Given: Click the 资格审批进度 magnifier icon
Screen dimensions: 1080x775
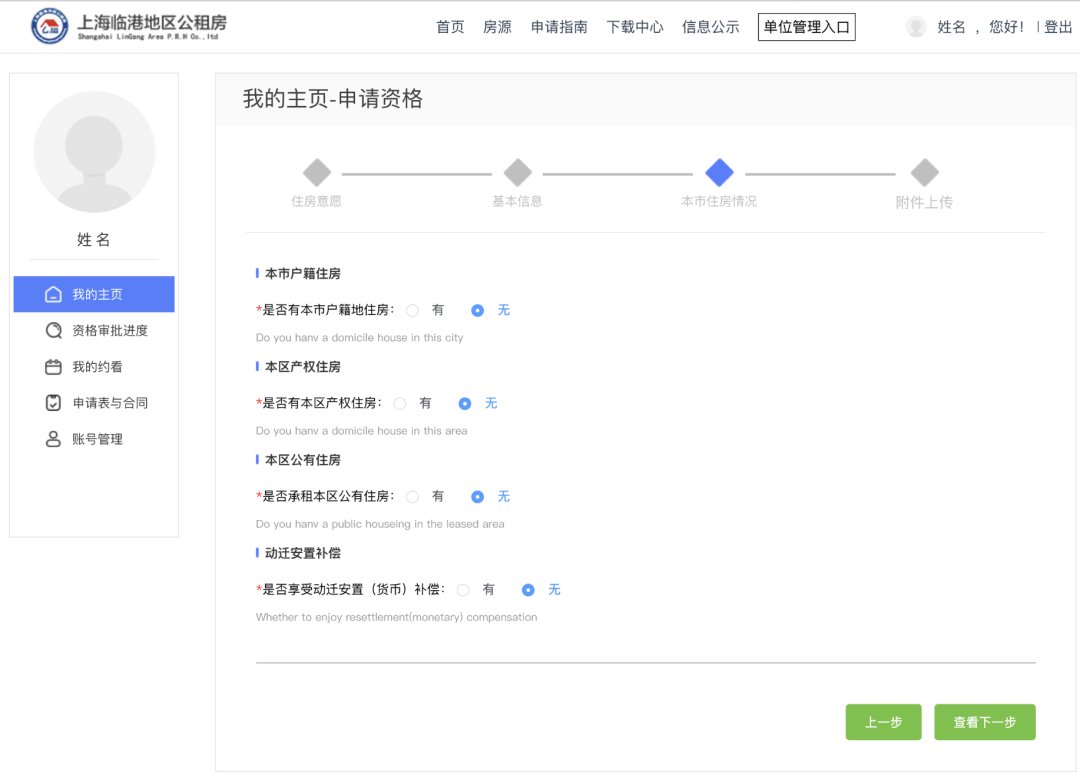Looking at the screenshot, I should click(x=54, y=331).
